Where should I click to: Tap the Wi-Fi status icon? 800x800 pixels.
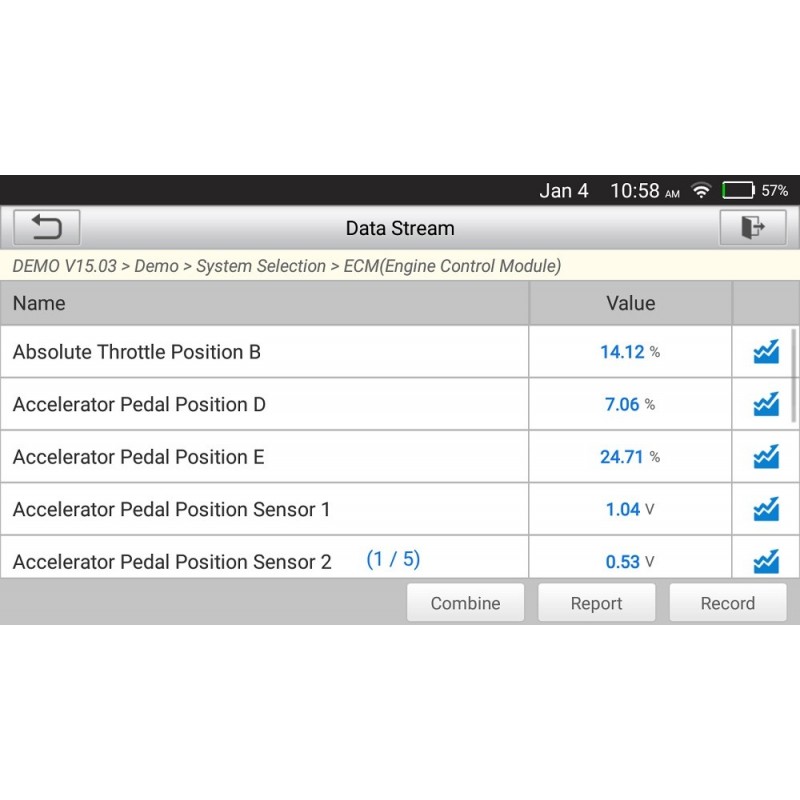click(x=701, y=191)
